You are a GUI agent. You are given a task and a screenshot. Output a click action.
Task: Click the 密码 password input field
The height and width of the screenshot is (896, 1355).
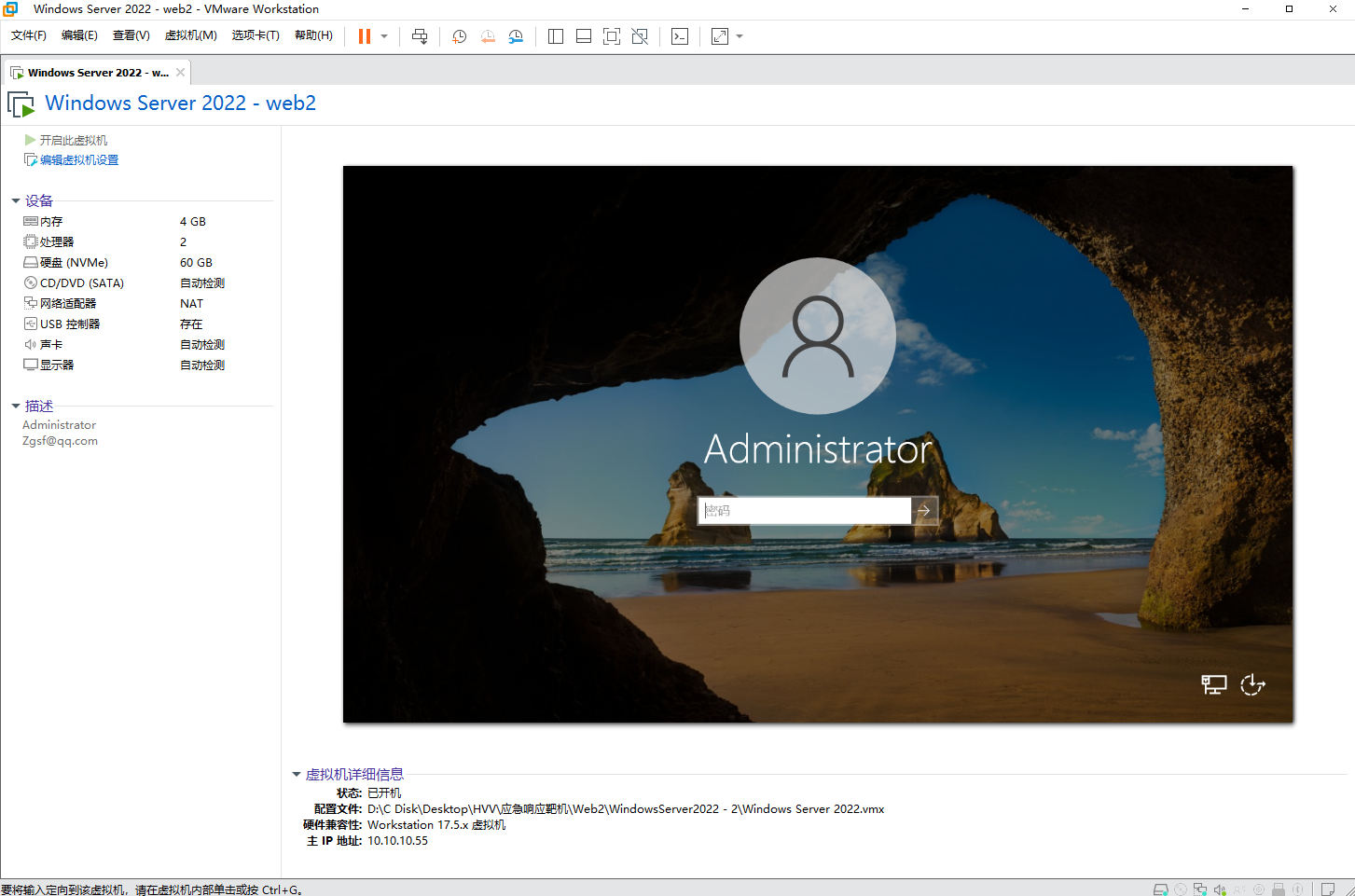click(805, 510)
